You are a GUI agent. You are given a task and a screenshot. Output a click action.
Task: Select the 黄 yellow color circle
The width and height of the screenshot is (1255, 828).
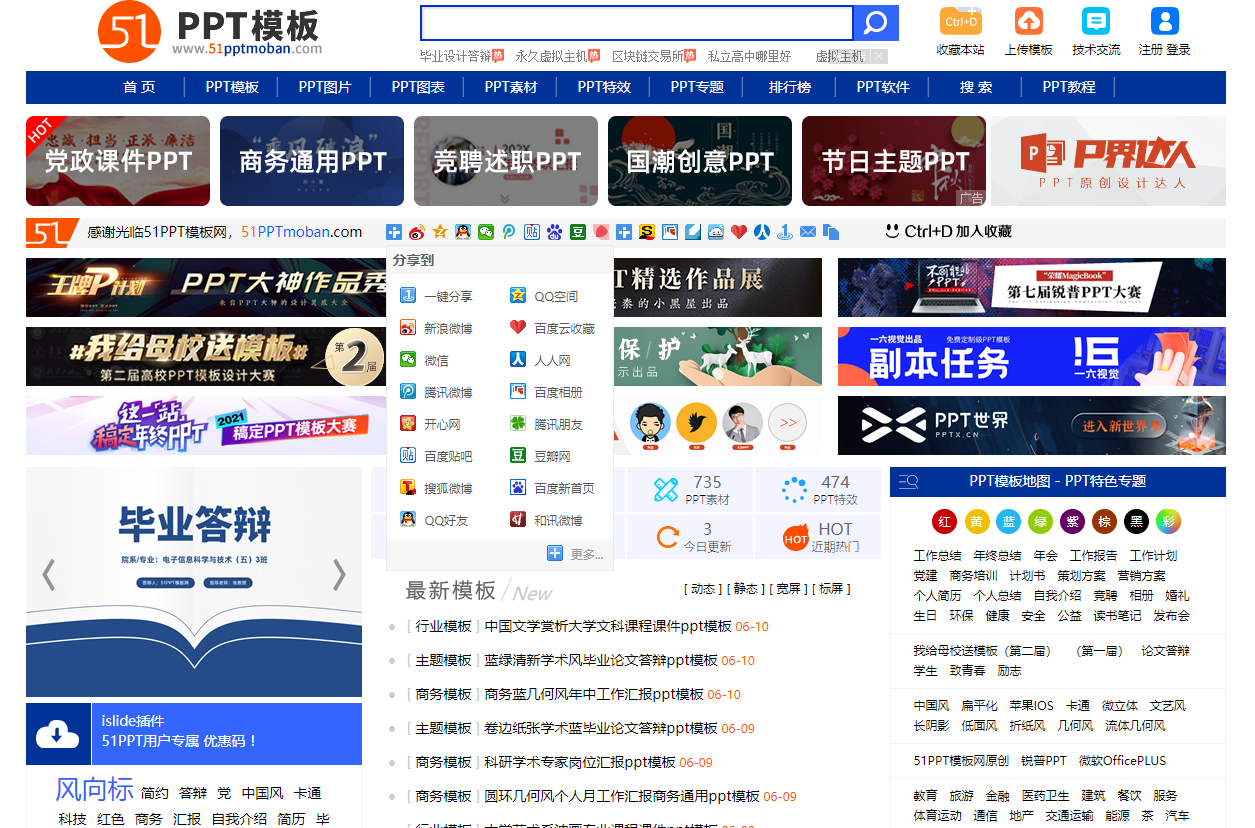point(976,521)
